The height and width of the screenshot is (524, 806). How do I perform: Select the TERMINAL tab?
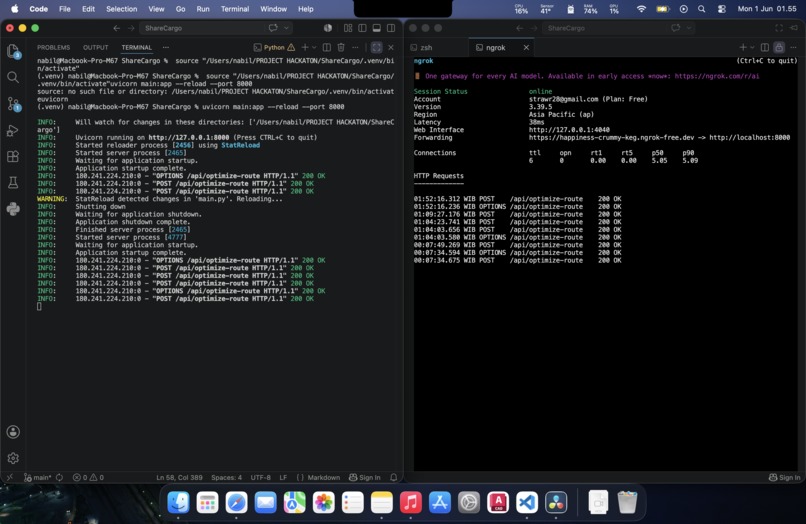[x=137, y=47]
